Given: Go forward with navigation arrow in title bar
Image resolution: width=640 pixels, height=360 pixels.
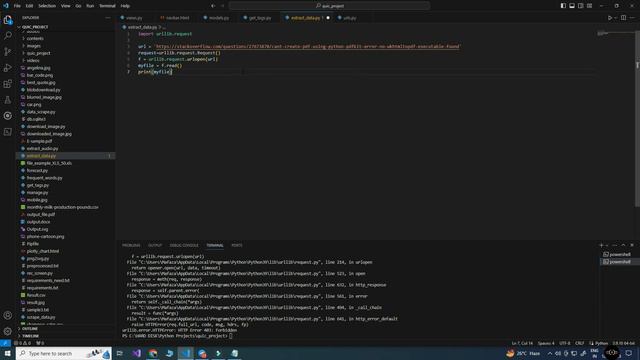Looking at the screenshot, I should coord(222,6).
